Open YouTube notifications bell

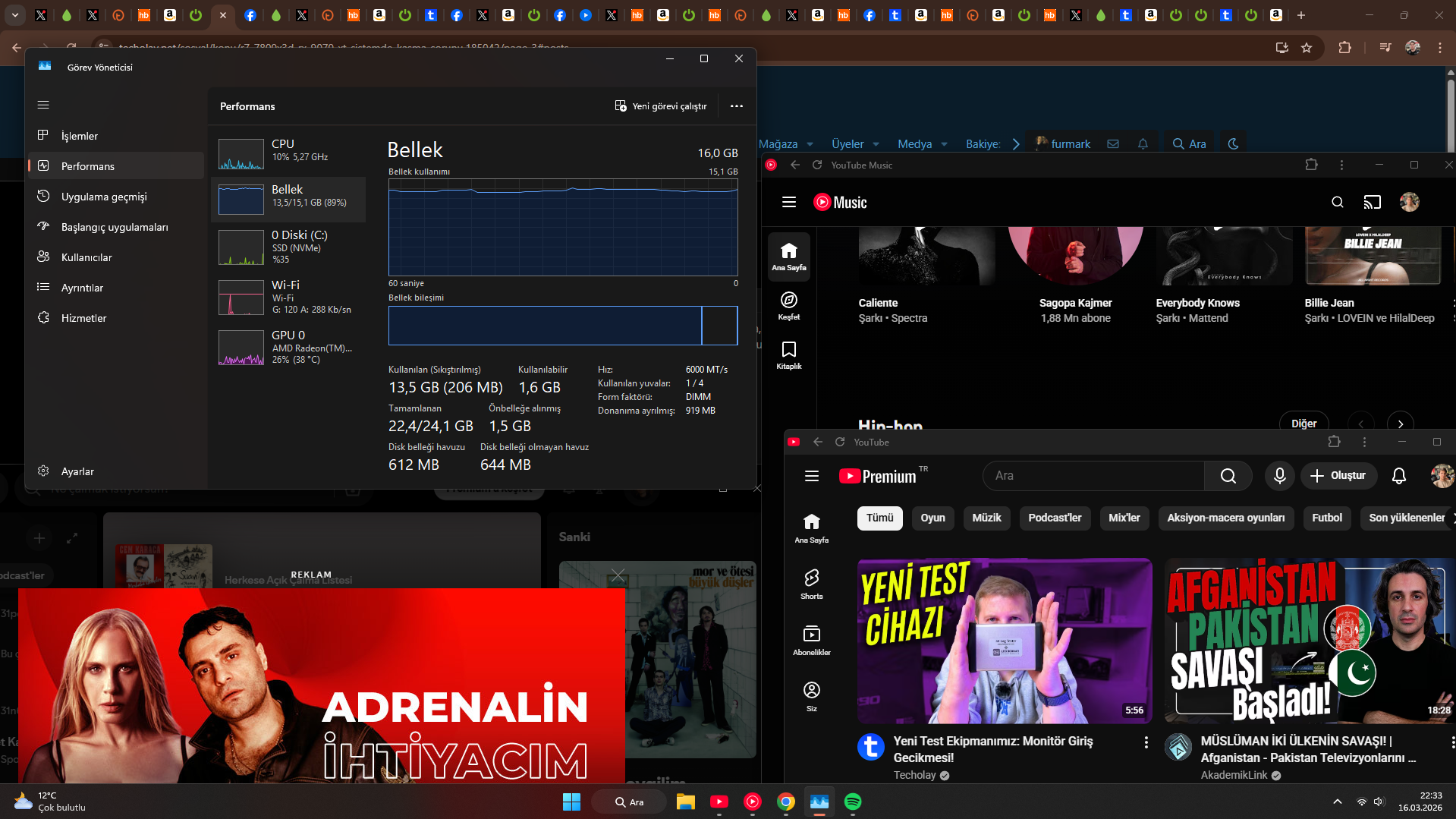click(1399, 476)
